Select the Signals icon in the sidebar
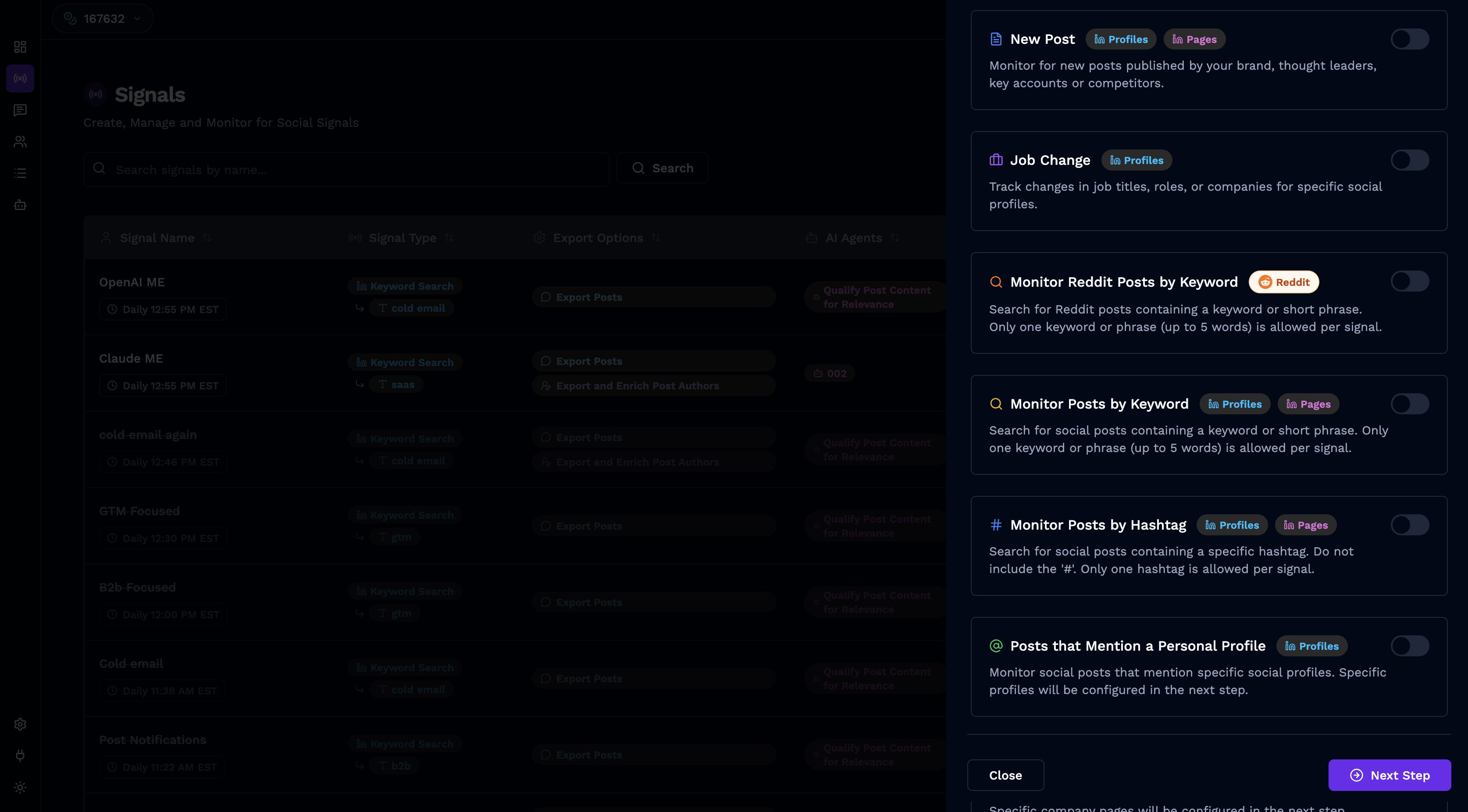 pyautogui.click(x=20, y=78)
